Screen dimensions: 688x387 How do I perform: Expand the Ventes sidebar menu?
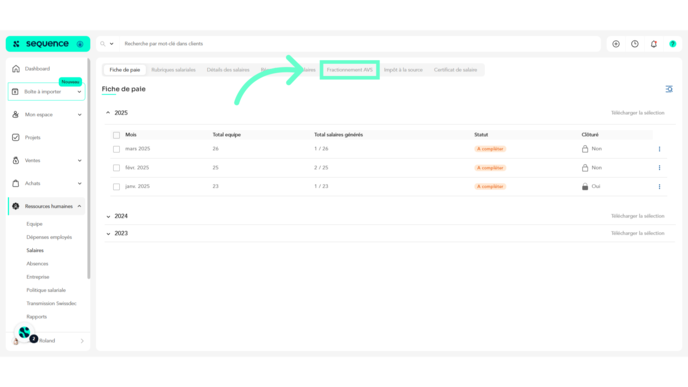pyautogui.click(x=79, y=161)
